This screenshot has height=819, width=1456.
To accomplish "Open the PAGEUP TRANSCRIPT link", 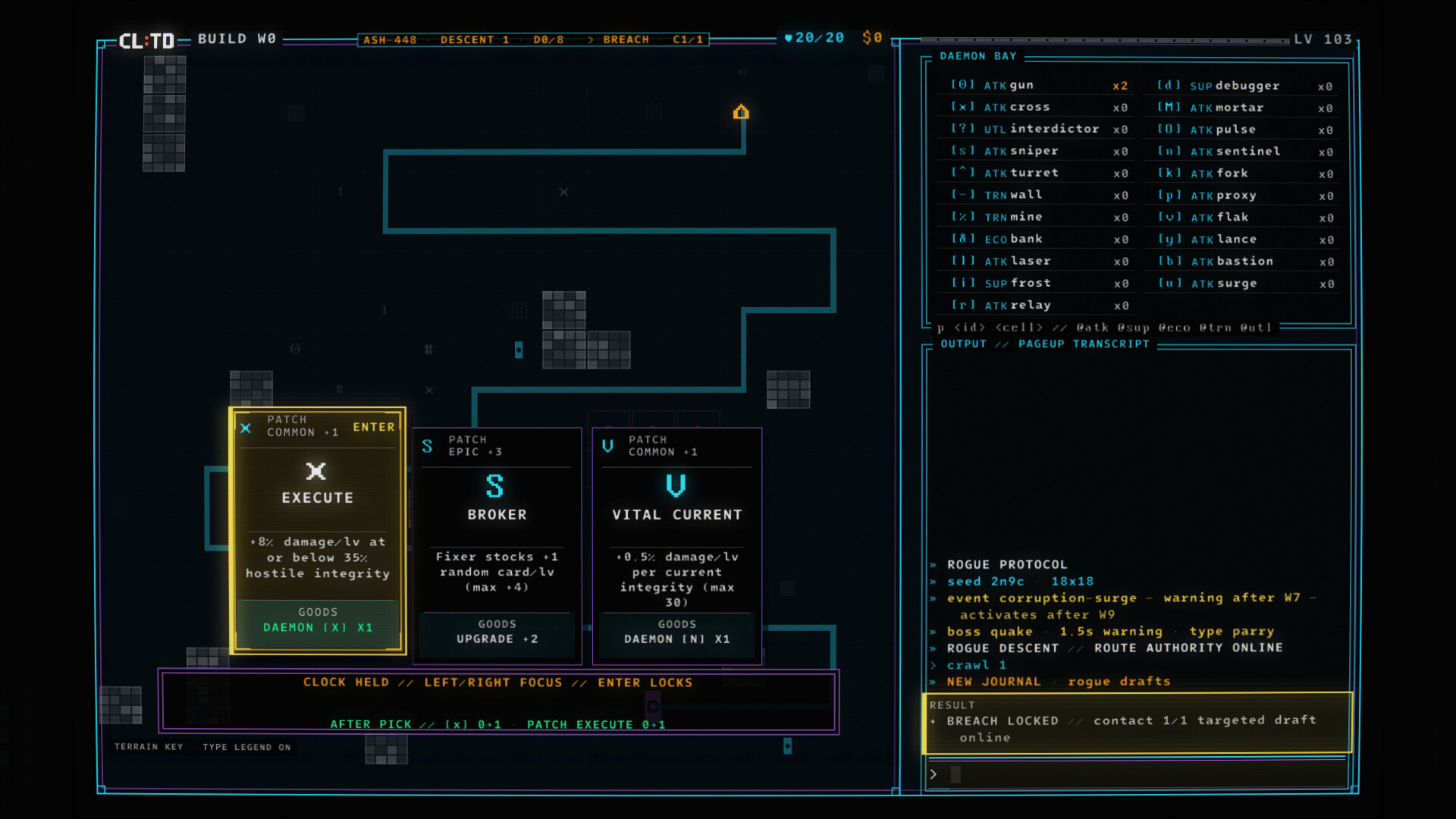I will pos(1084,344).
